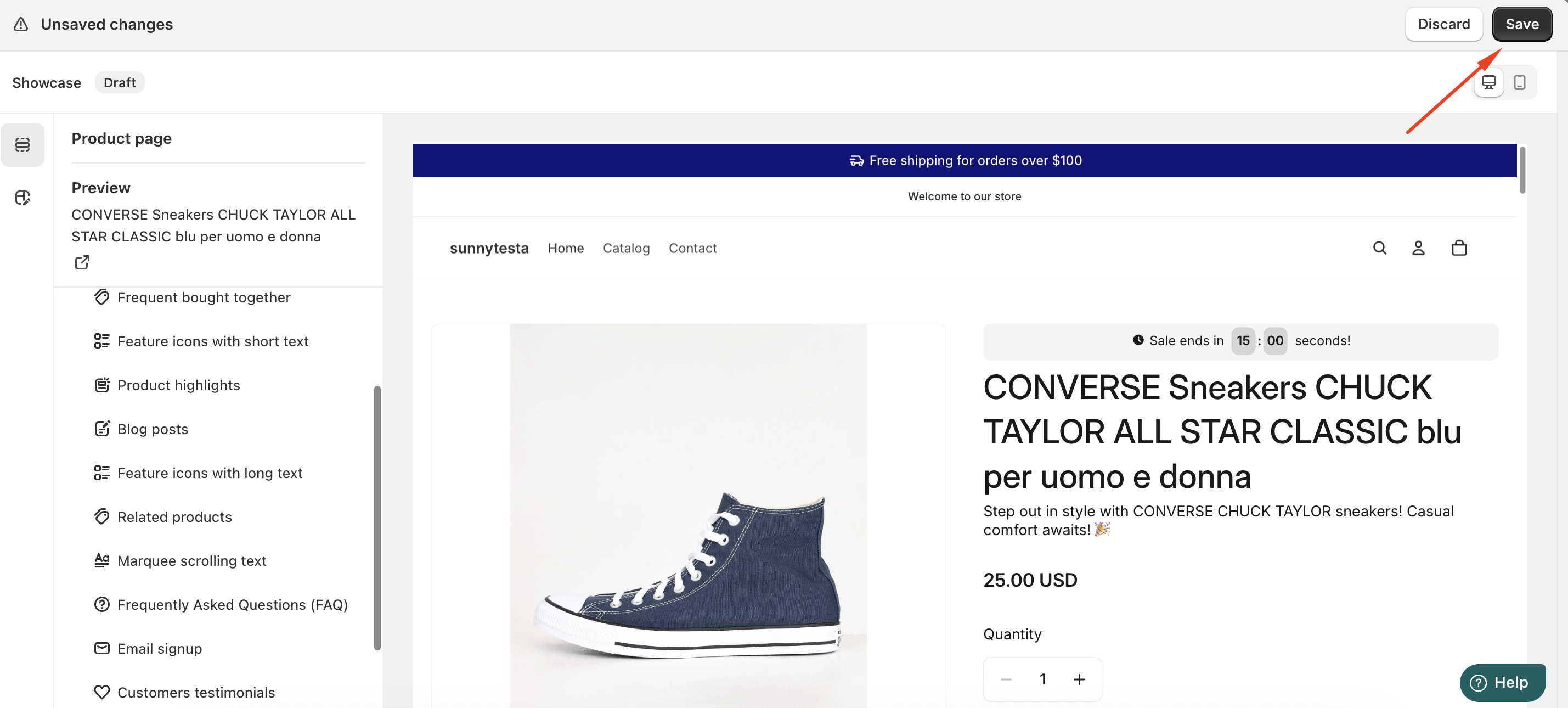Viewport: 1568px width, 708px height.
Task: Click the Sections panel icon in sidebar
Action: tap(22, 145)
